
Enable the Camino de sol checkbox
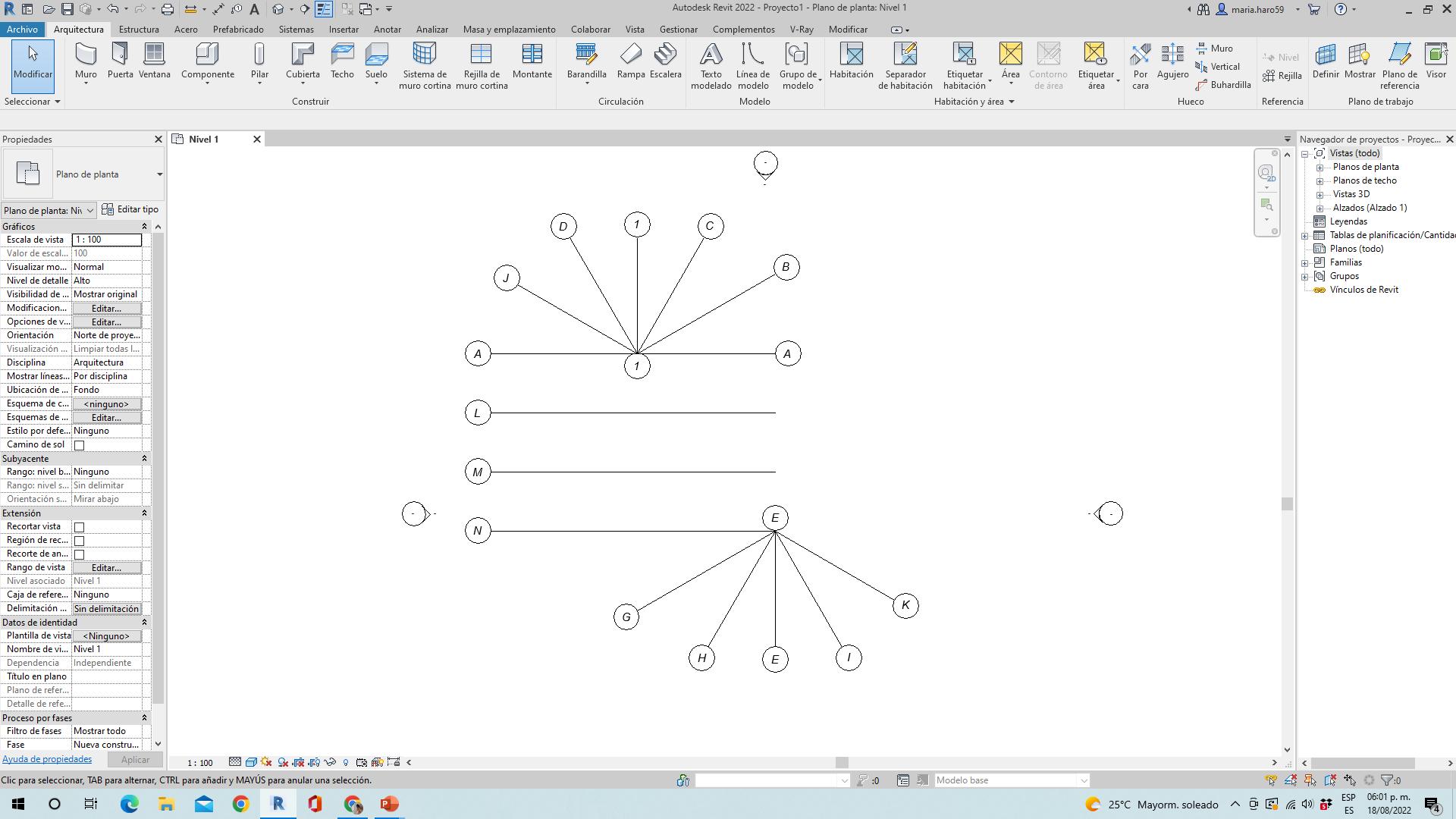[79, 445]
